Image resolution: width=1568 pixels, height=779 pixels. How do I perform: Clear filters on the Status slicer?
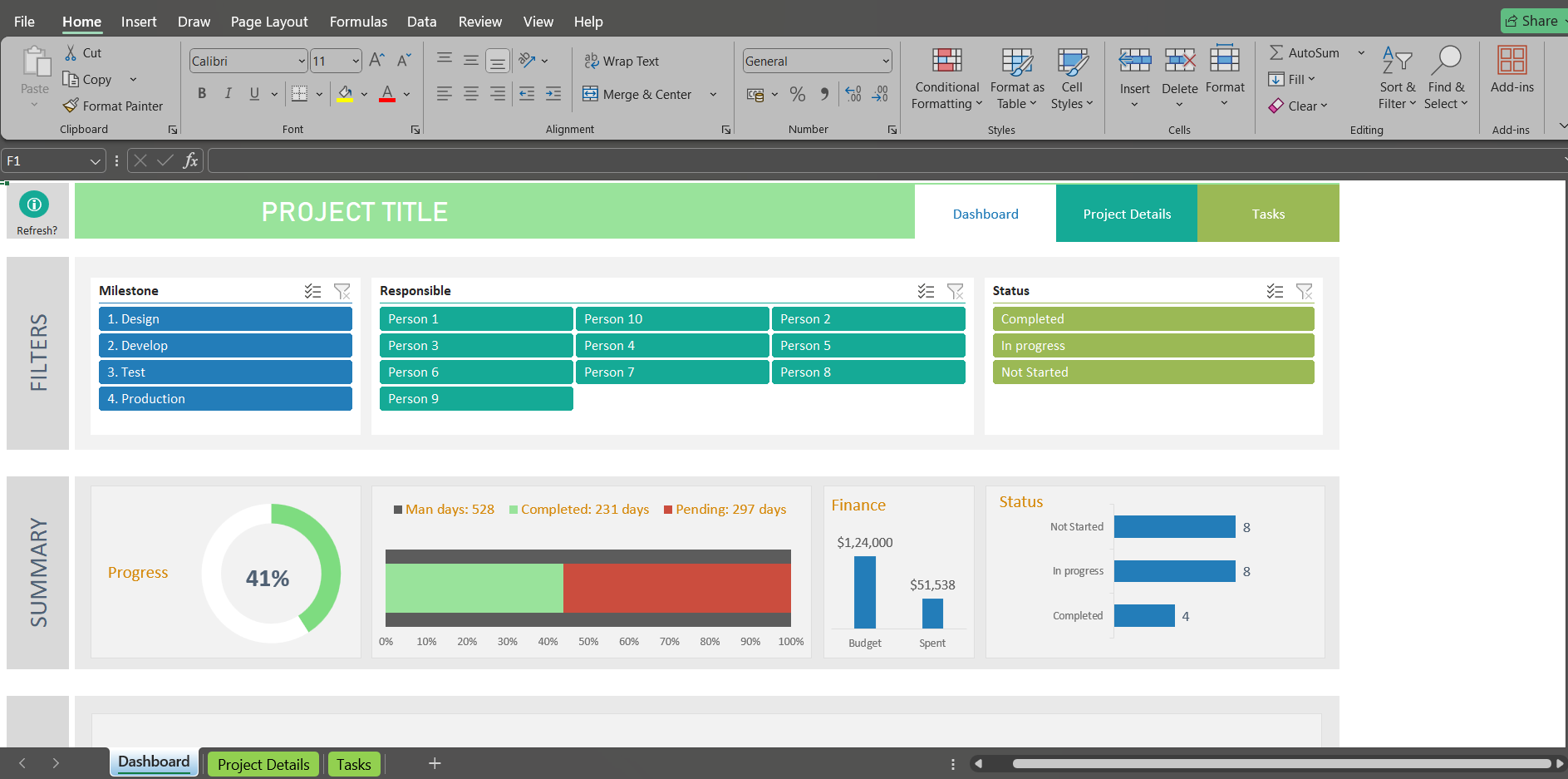pos(1304,291)
